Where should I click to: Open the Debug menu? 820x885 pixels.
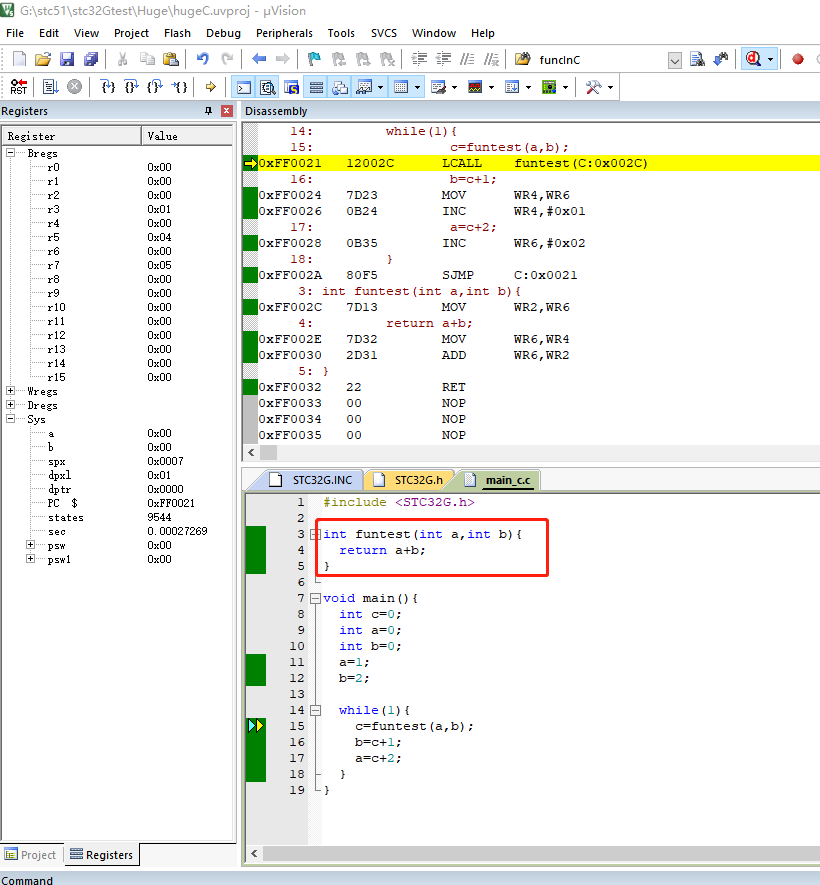[x=223, y=33]
